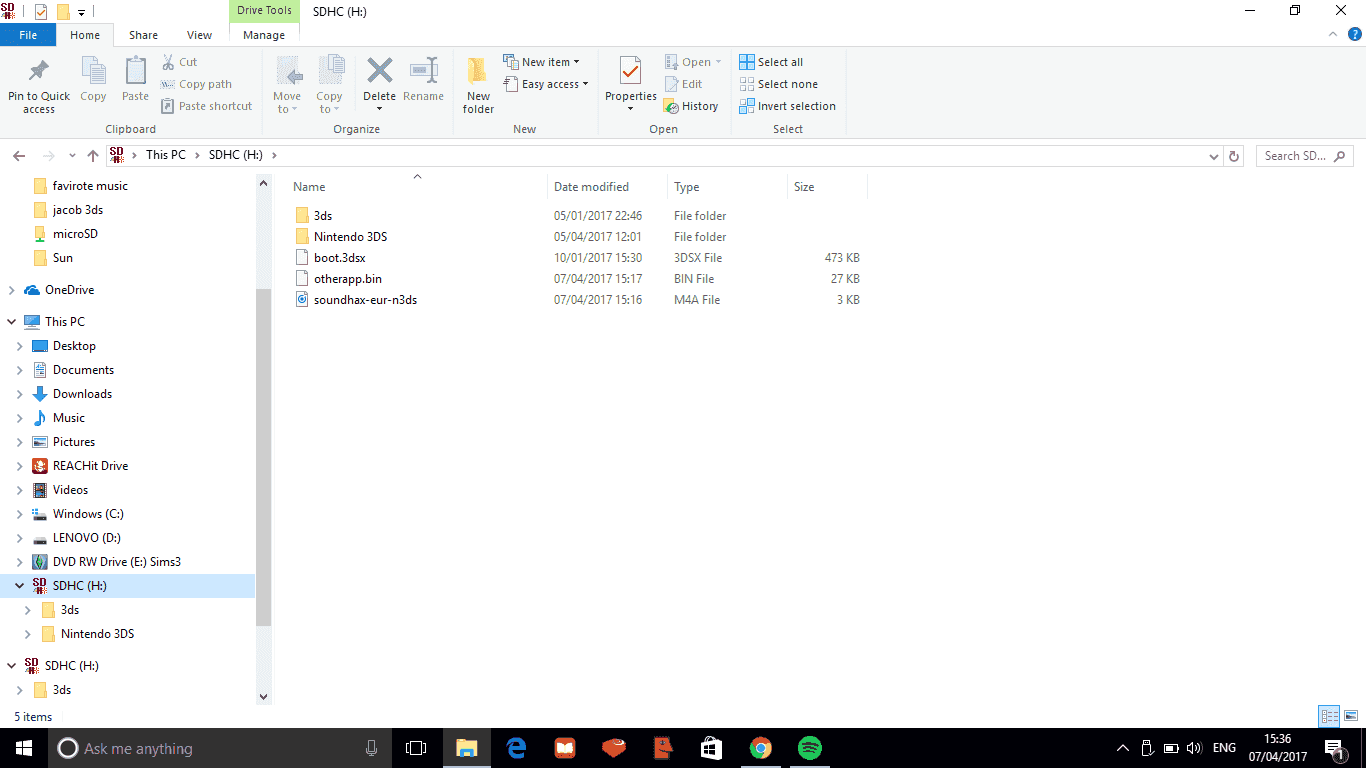
Task: Open Google Chrome from taskbar
Action: click(761, 748)
